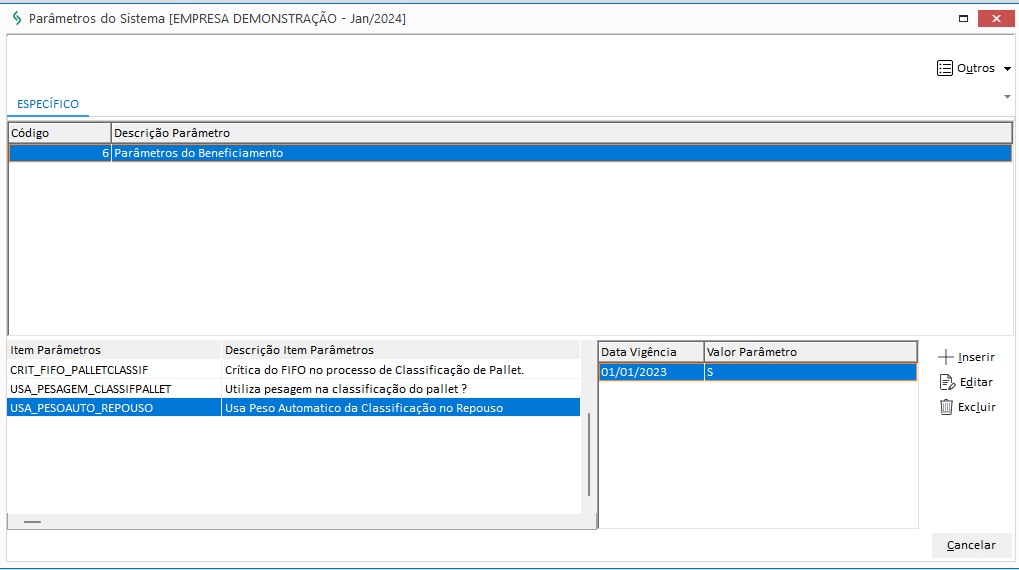
Task: Click the Excluir button label
Action: point(977,407)
